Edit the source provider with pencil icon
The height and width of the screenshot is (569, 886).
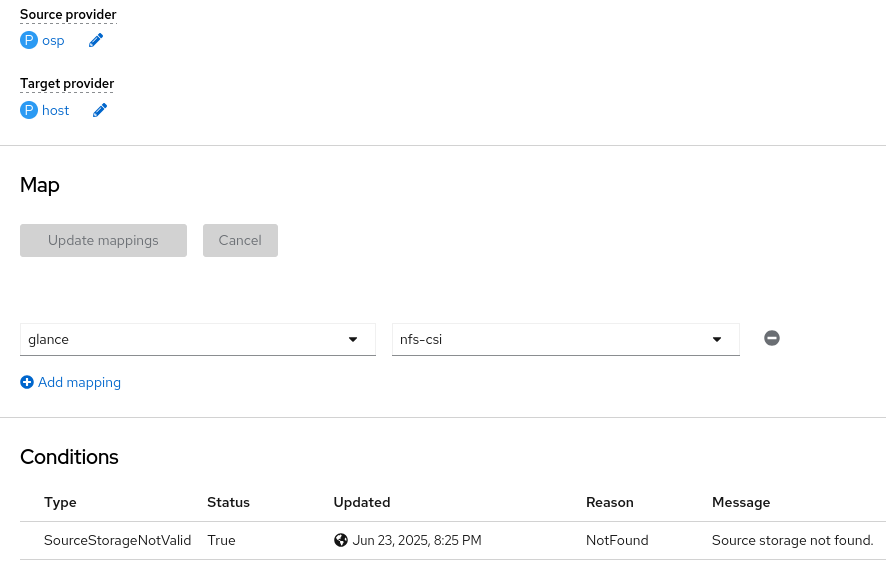click(96, 41)
